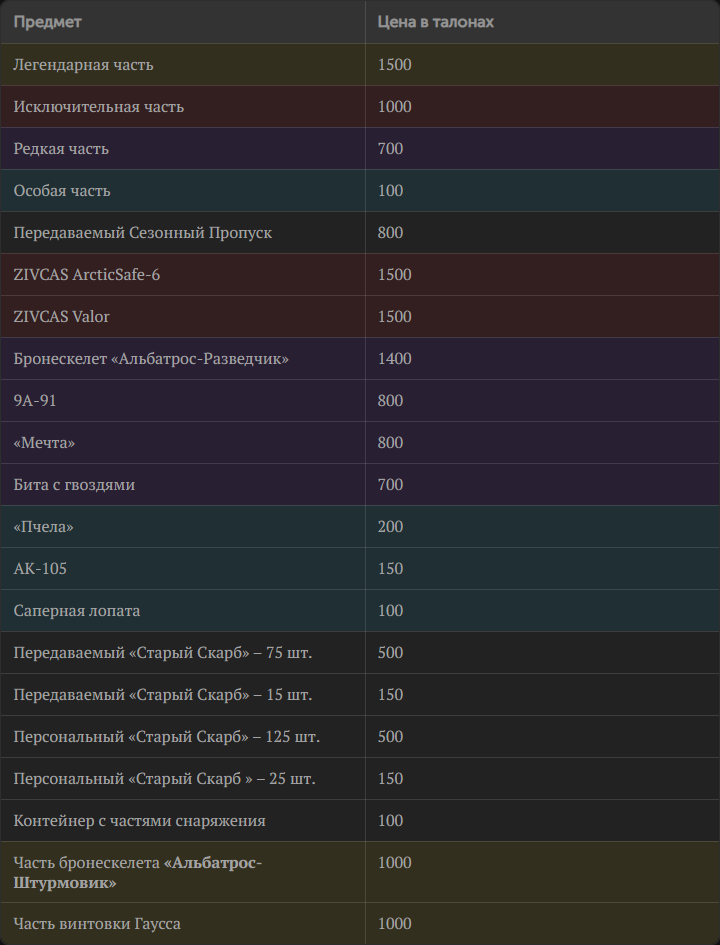Select the «Бита с гвоздями» entry

pyautogui.click(x=74, y=485)
